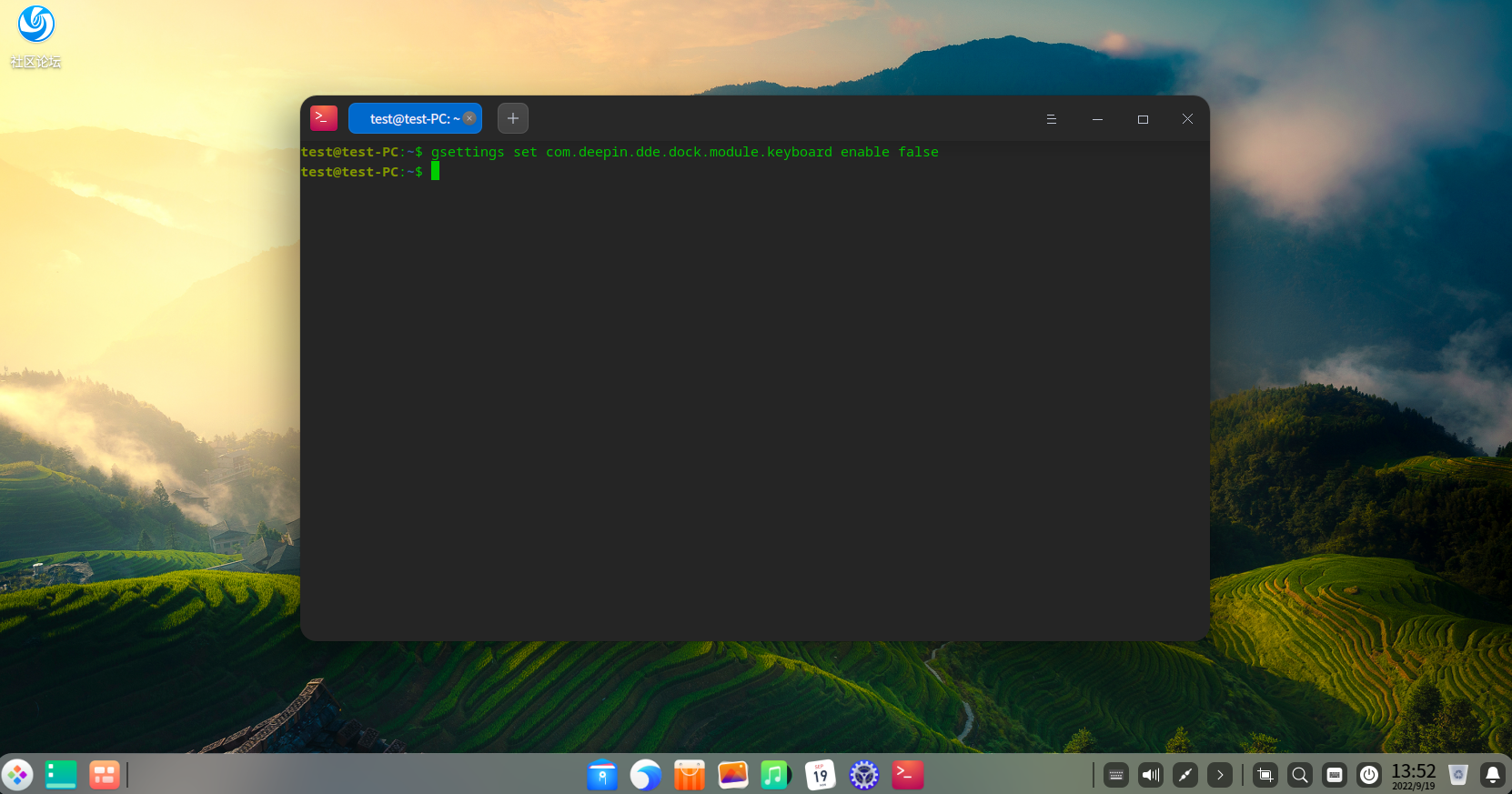Open the community forum desktop shortcut
Image resolution: width=1512 pixels, height=794 pixels.
[36, 36]
